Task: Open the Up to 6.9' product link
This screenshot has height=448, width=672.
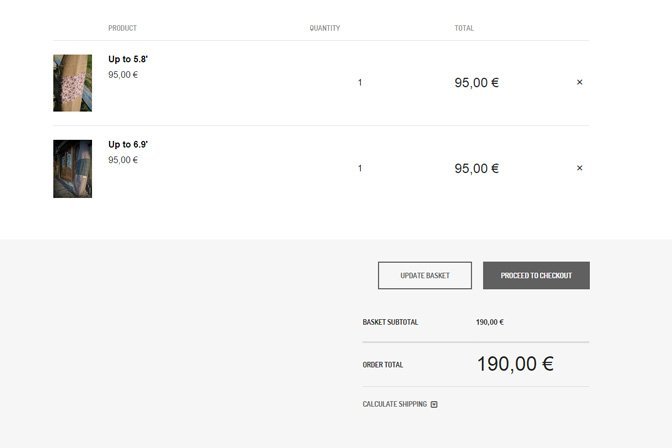Action: (128, 144)
